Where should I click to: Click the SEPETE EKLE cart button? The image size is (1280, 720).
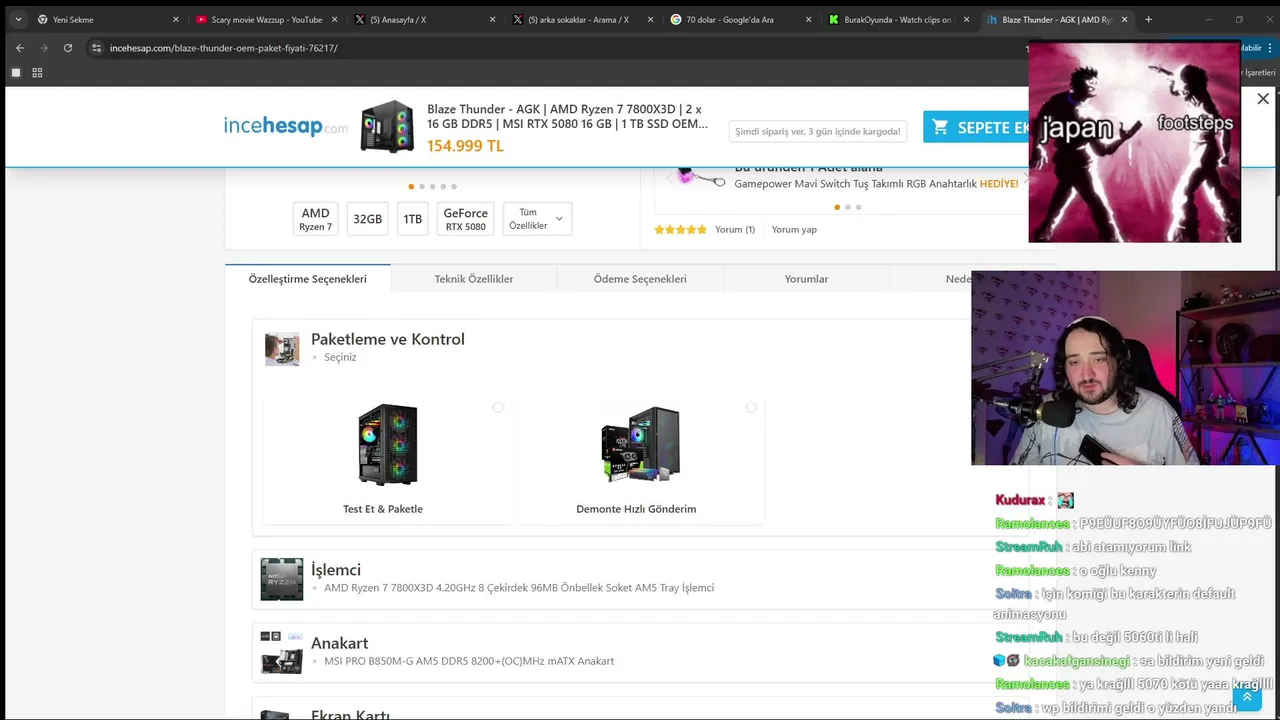coord(976,127)
